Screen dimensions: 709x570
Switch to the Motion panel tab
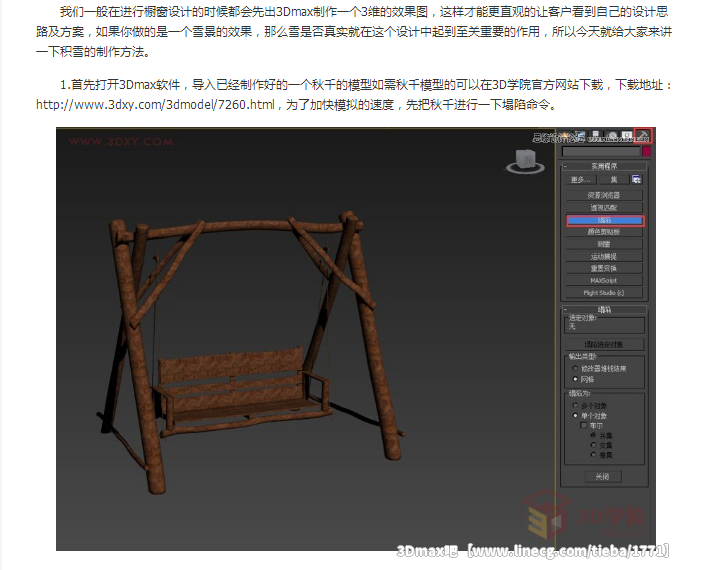pyautogui.click(x=612, y=136)
